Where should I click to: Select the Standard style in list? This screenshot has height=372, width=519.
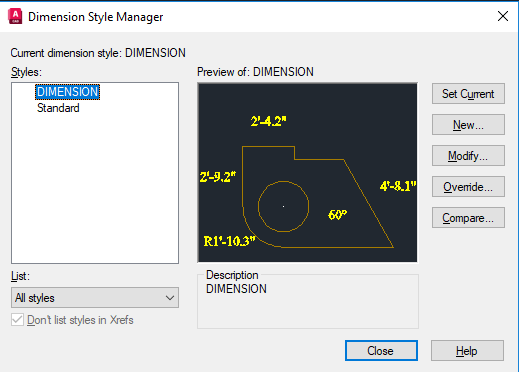coord(58,108)
